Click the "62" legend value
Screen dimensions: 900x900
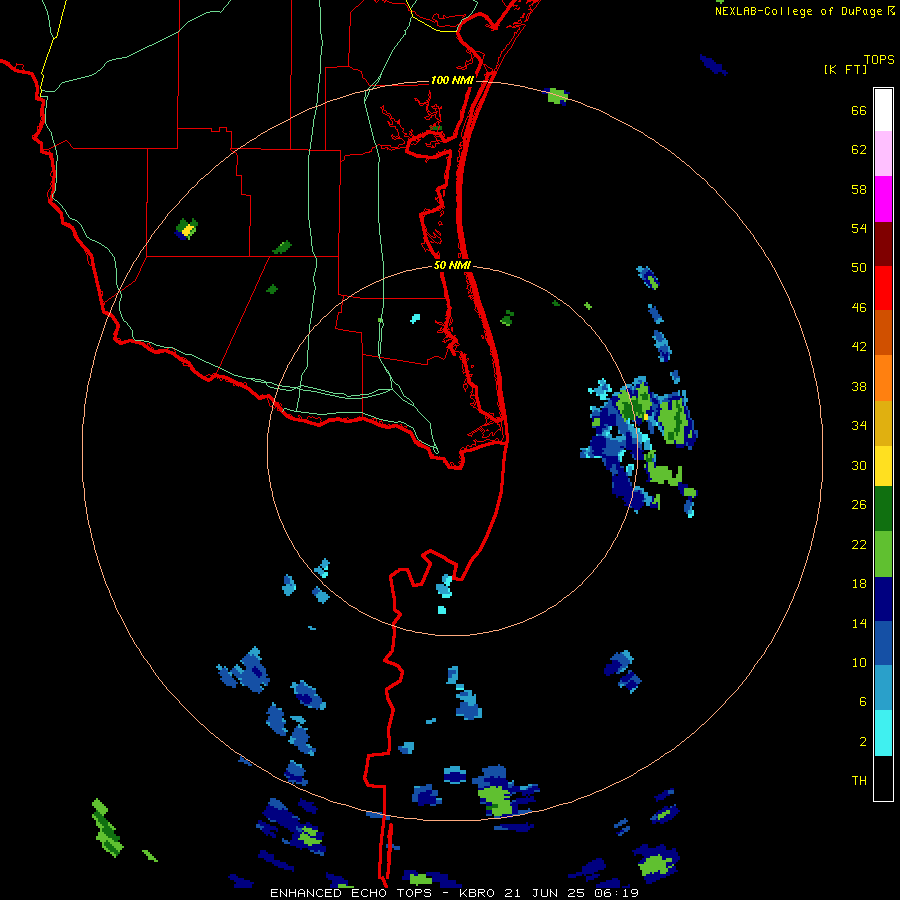859,150
